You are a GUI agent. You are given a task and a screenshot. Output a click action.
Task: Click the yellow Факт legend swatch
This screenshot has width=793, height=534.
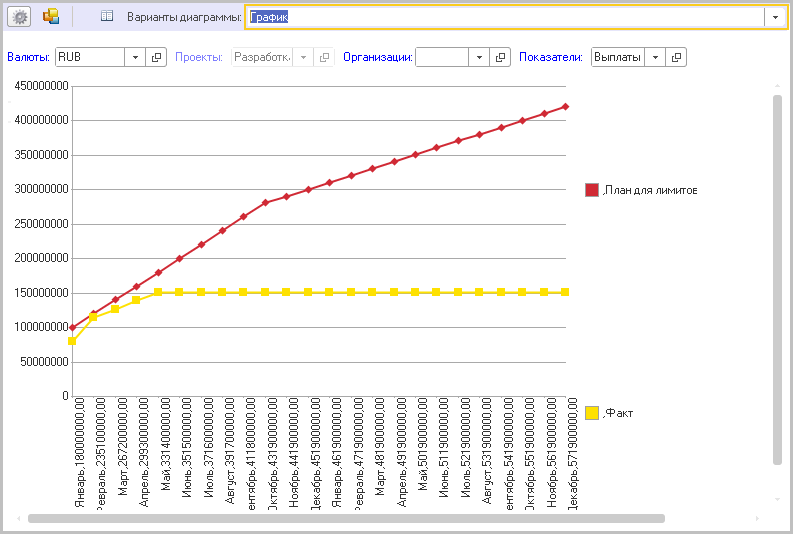click(x=592, y=412)
